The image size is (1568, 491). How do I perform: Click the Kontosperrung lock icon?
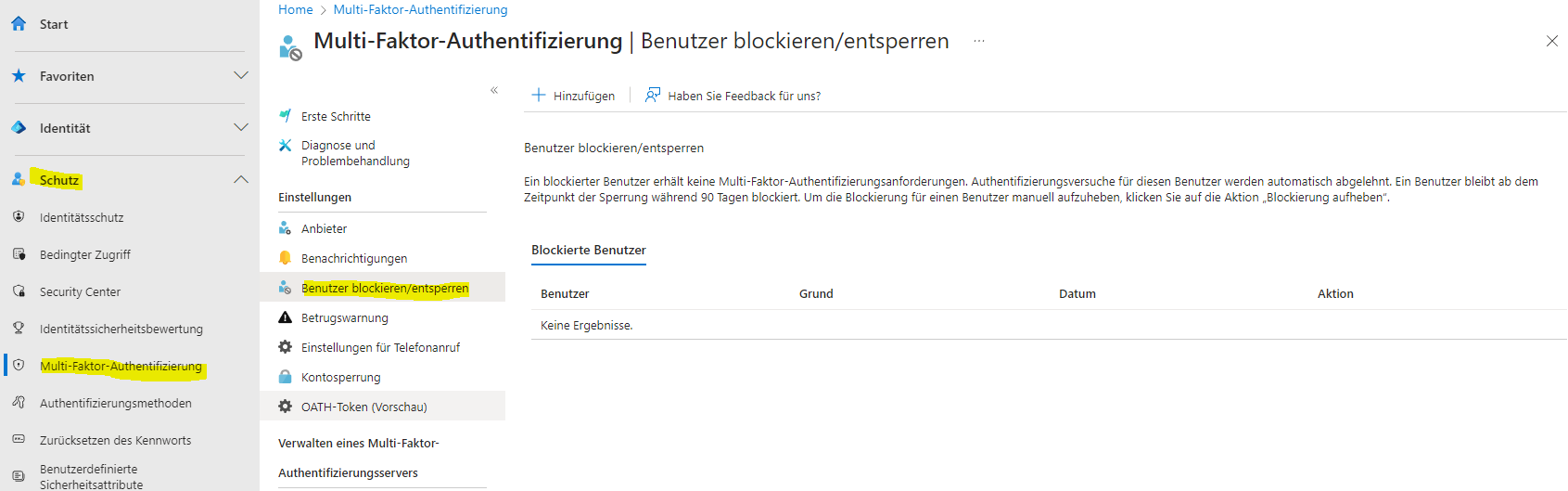pos(286,377)
